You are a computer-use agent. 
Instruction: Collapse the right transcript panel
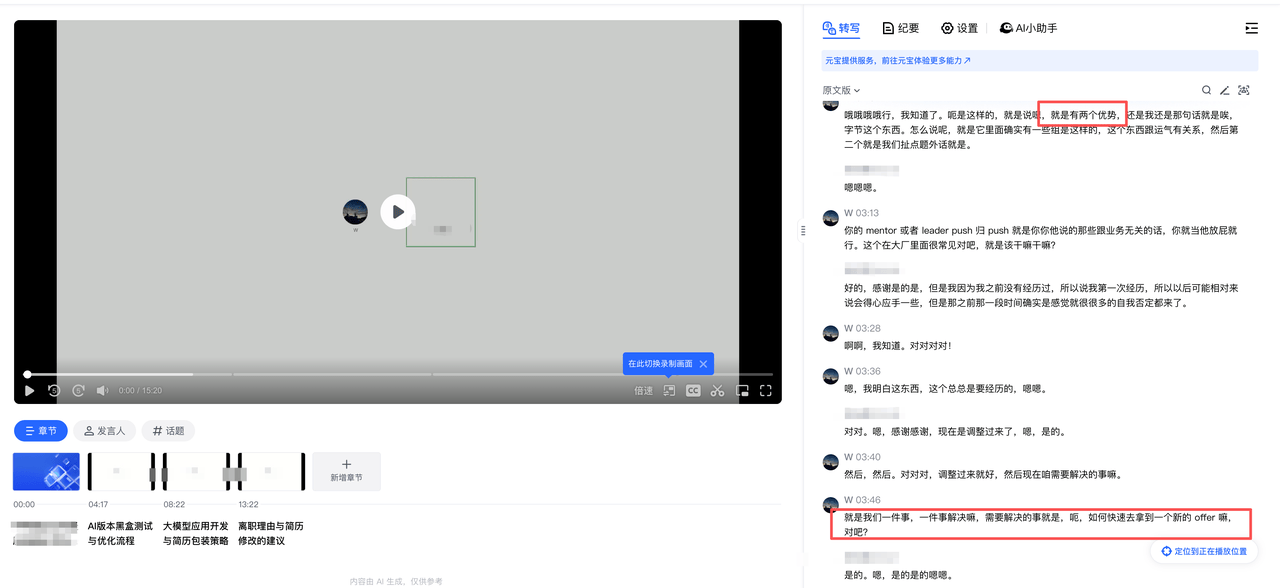click(1251, 28)
